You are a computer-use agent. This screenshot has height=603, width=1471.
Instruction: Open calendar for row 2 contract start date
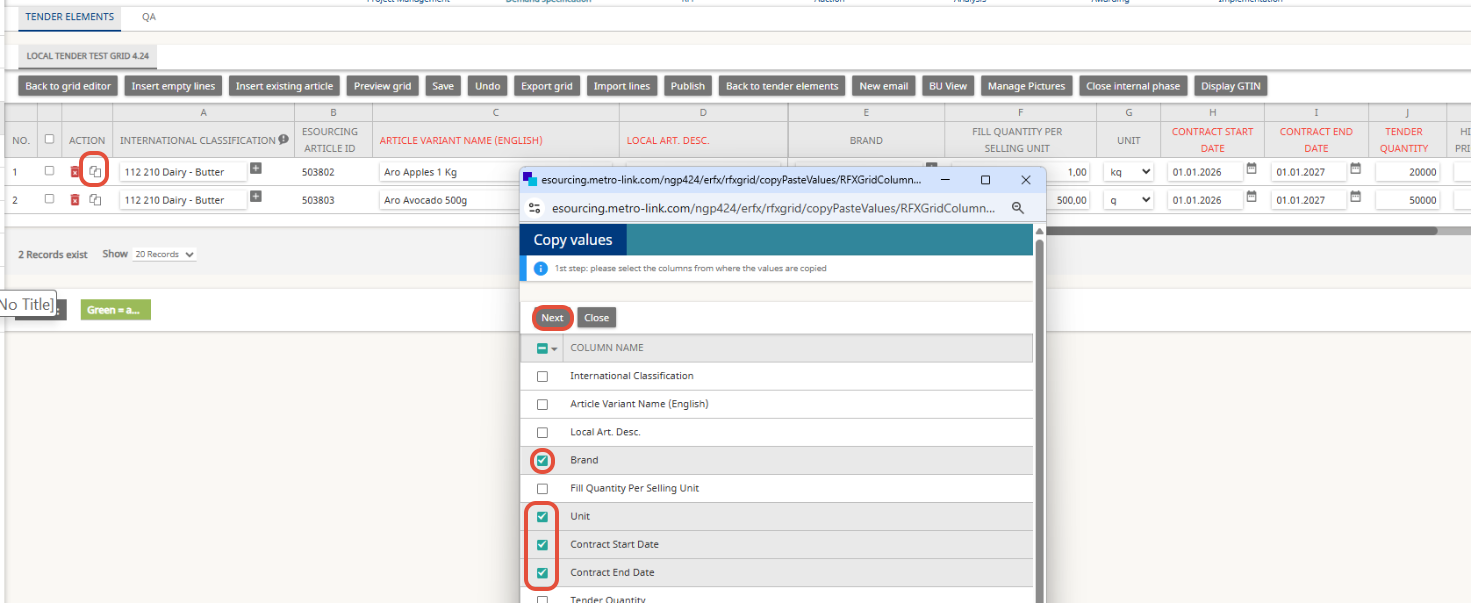(x=1251, y=197)
